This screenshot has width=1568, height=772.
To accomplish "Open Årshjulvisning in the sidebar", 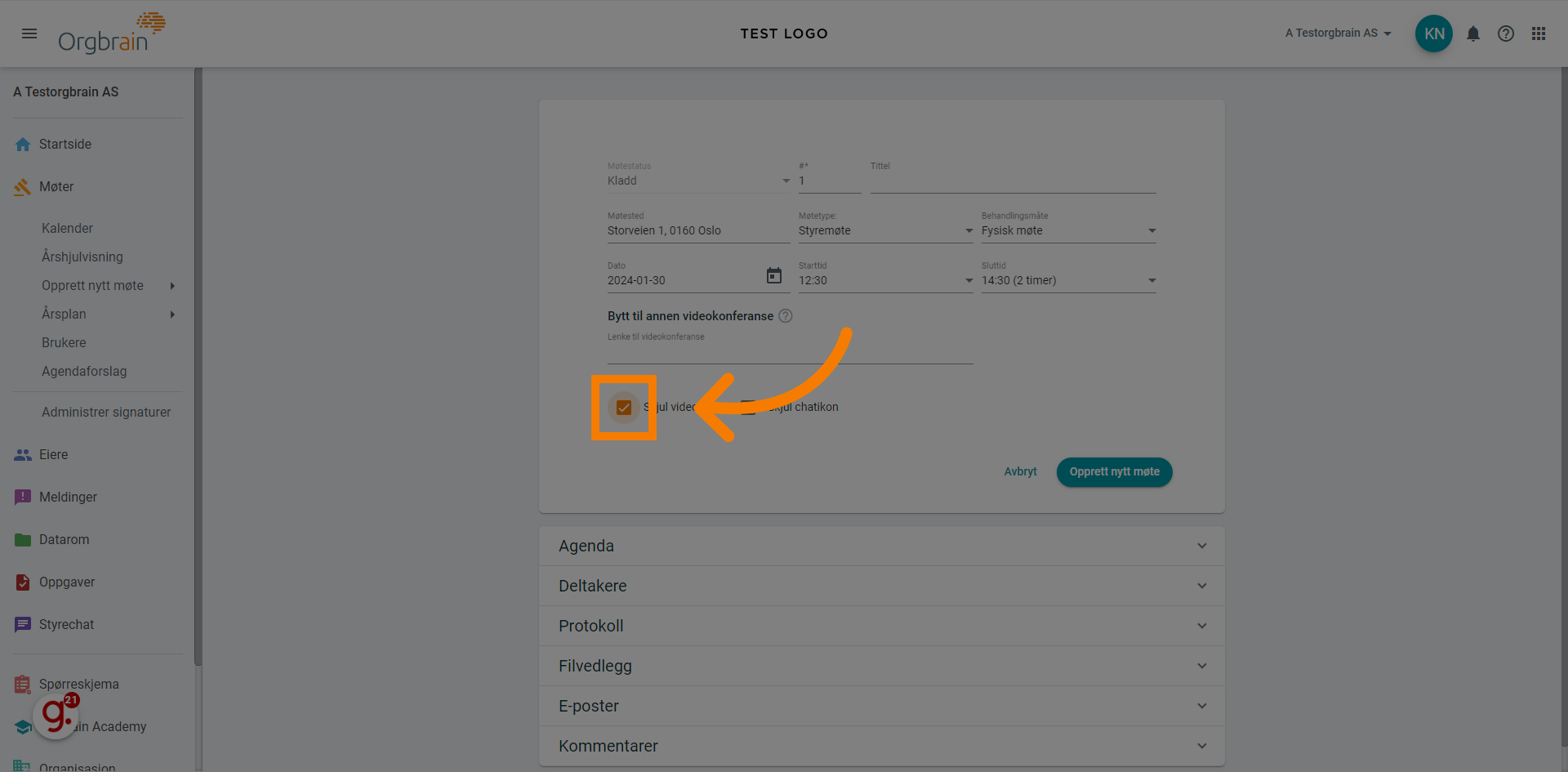I will 82,257.
